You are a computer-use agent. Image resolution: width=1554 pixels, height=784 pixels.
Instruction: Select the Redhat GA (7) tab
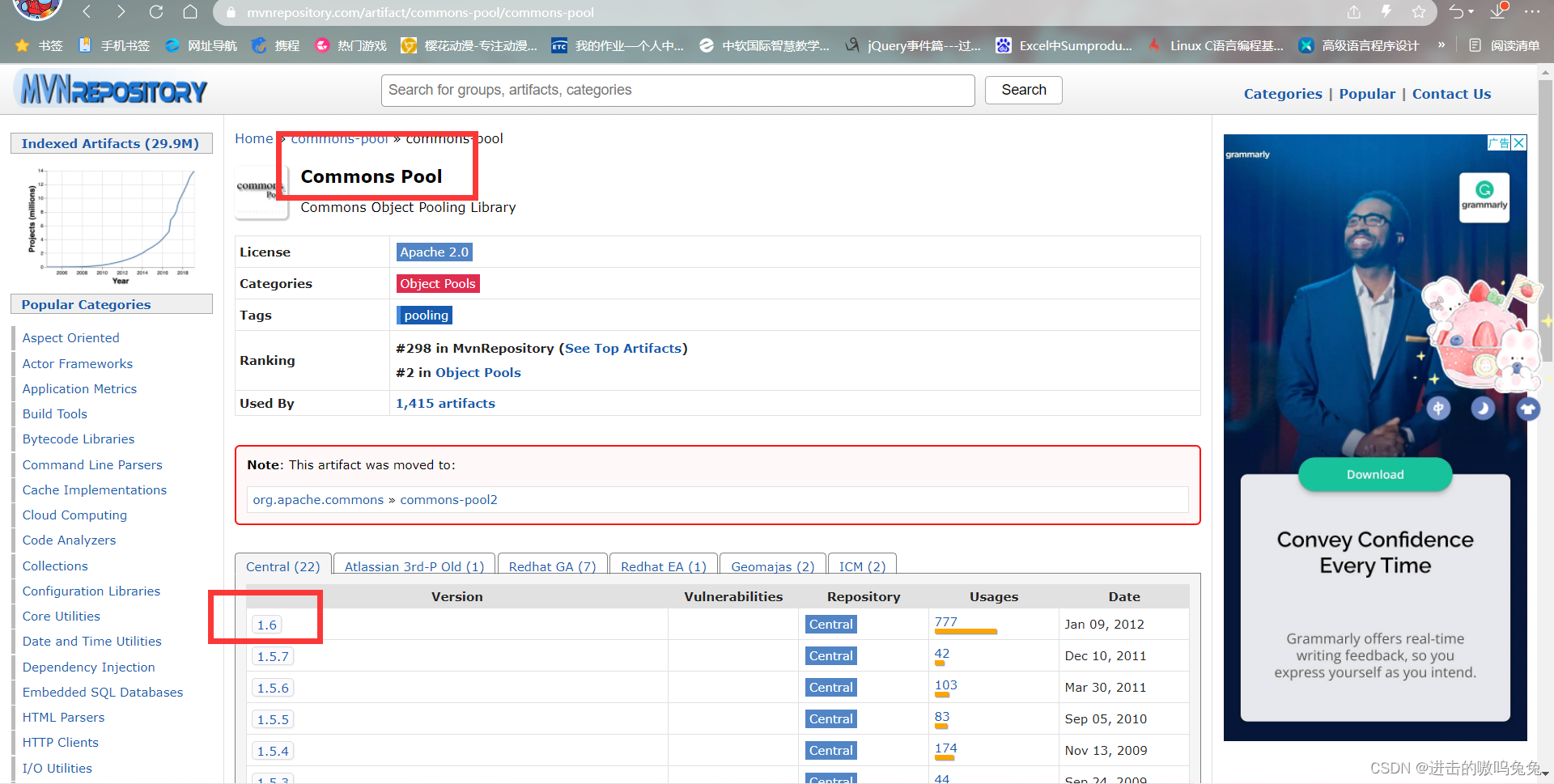pos(552,566)
